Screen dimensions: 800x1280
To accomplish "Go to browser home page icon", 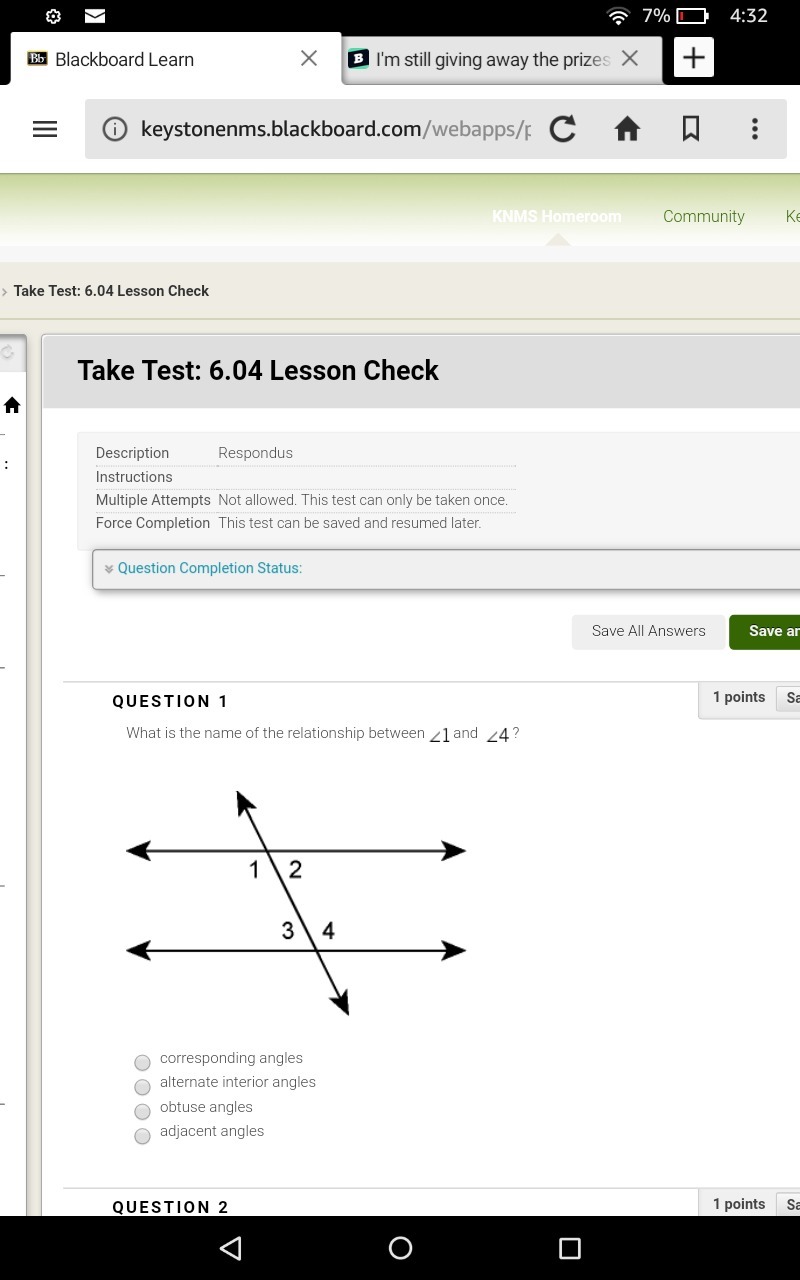I will click(x=627, y=129).
